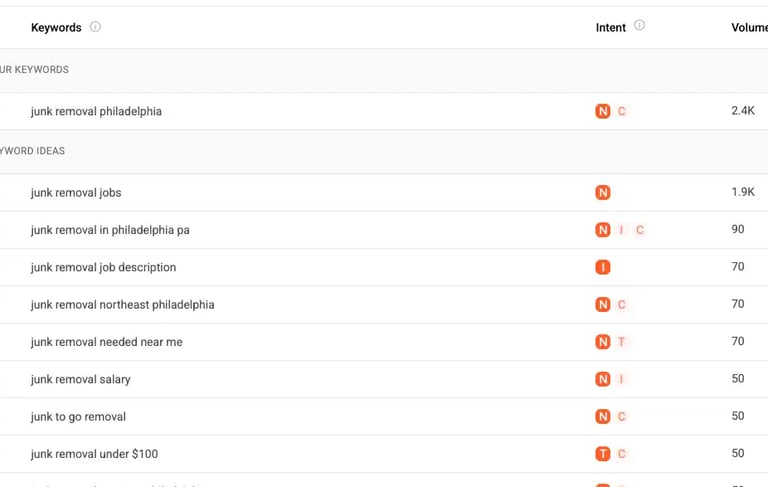Click N badge for junk removal jobs

[x=603, y=193]
